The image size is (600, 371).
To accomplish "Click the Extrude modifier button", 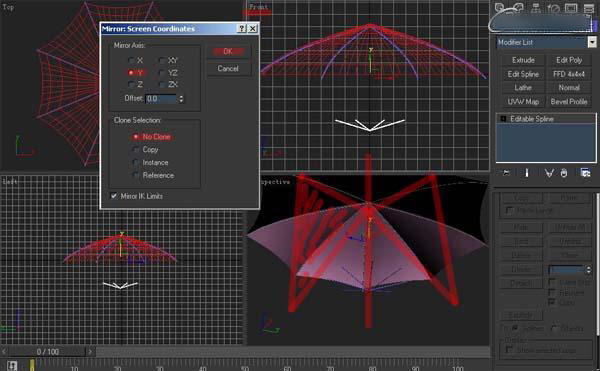I will point(523,60).
